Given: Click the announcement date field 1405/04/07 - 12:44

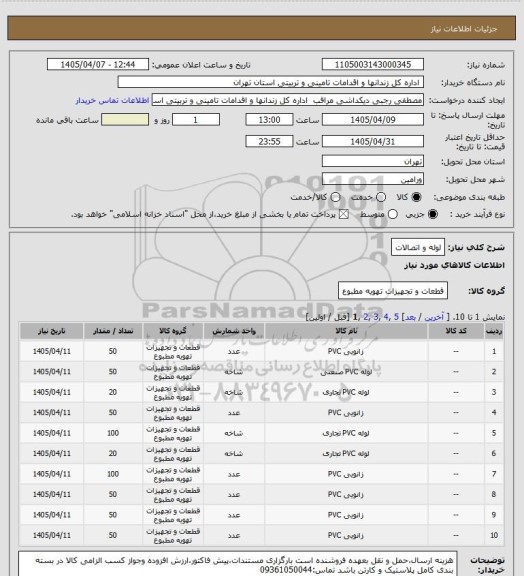Looking at the screenshot, I should tap(98, 65).
